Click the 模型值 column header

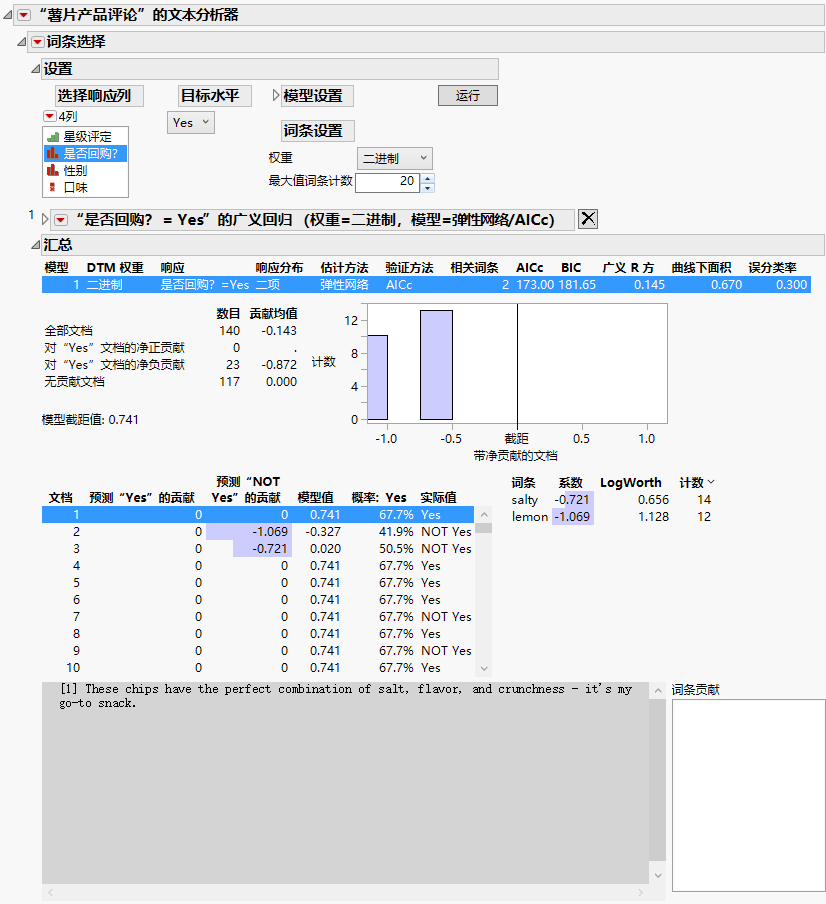(x=315, y=498)
